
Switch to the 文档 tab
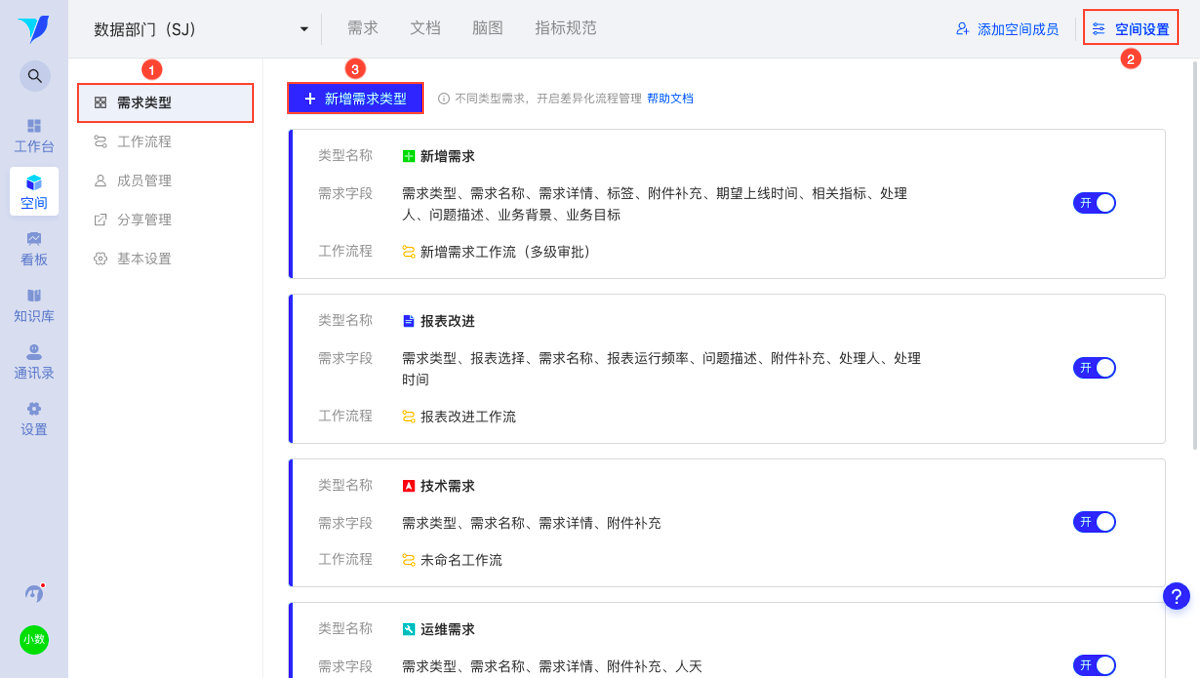click(x=425, y=28)
